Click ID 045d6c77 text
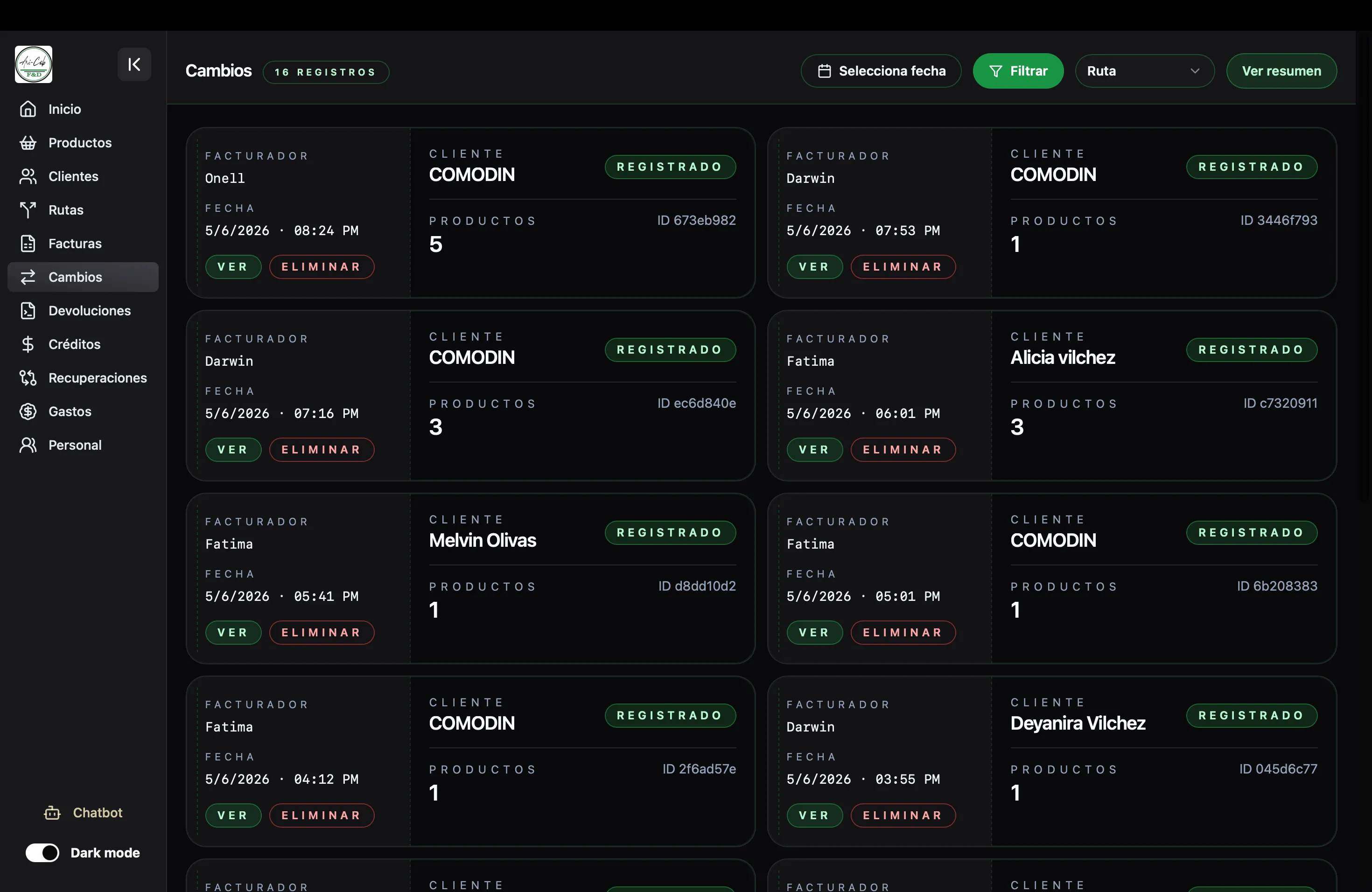The image size is (1372, 892). click(1278, 769)
